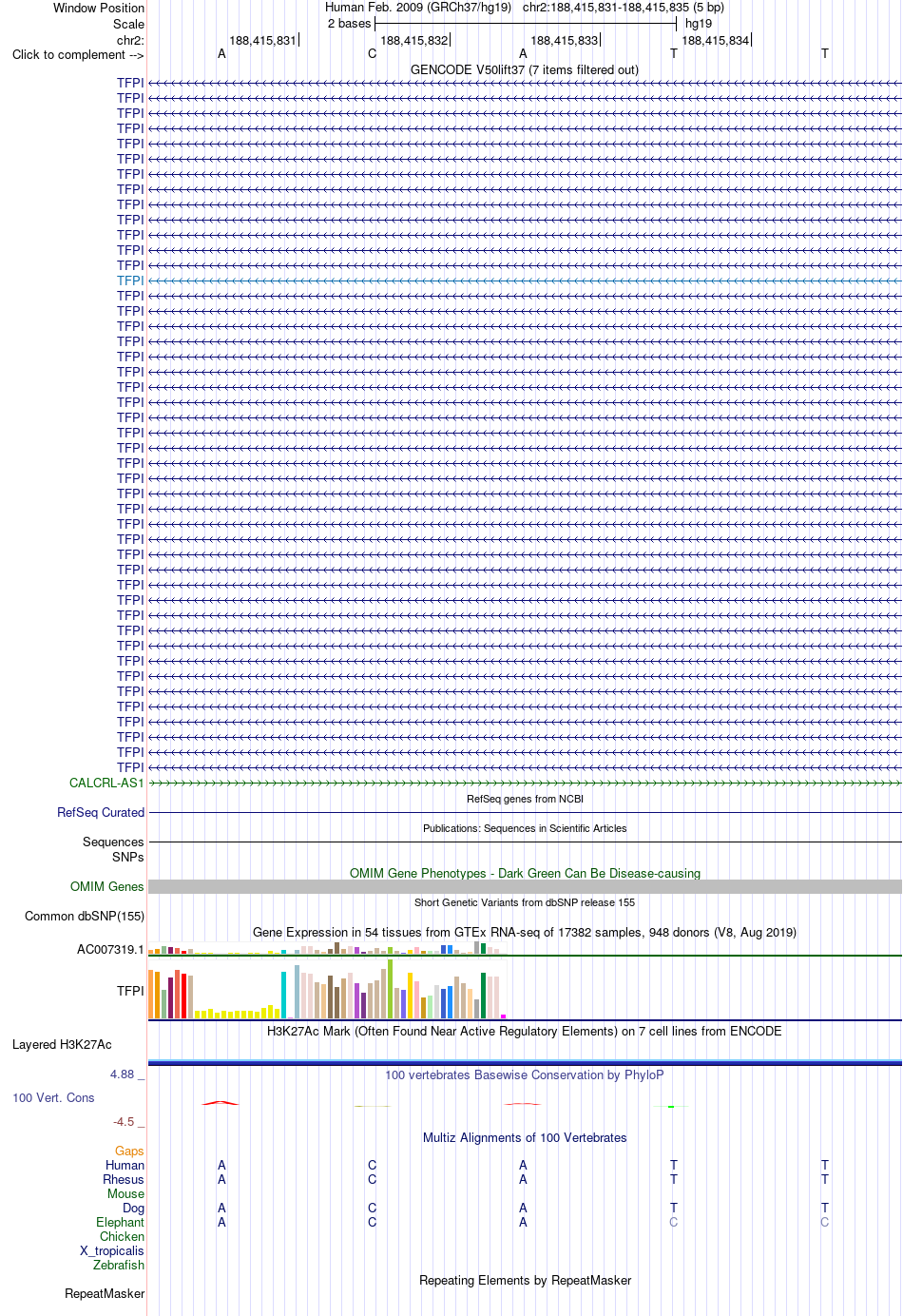Click the Common dbSNP(155) label
Viewport: 903px width, 1316px height.
click(x=85, y=916)
